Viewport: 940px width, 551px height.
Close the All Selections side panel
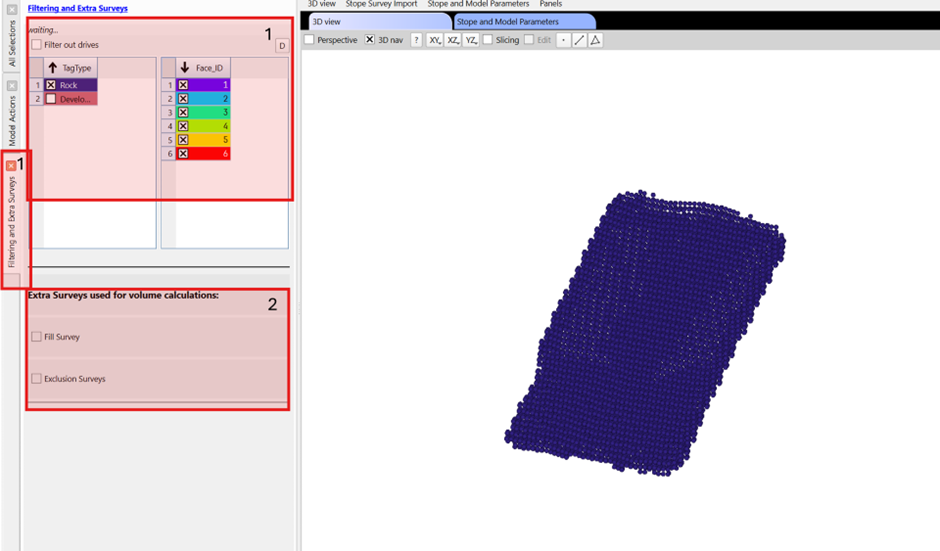pyautogui.click(x=11, y=6)
